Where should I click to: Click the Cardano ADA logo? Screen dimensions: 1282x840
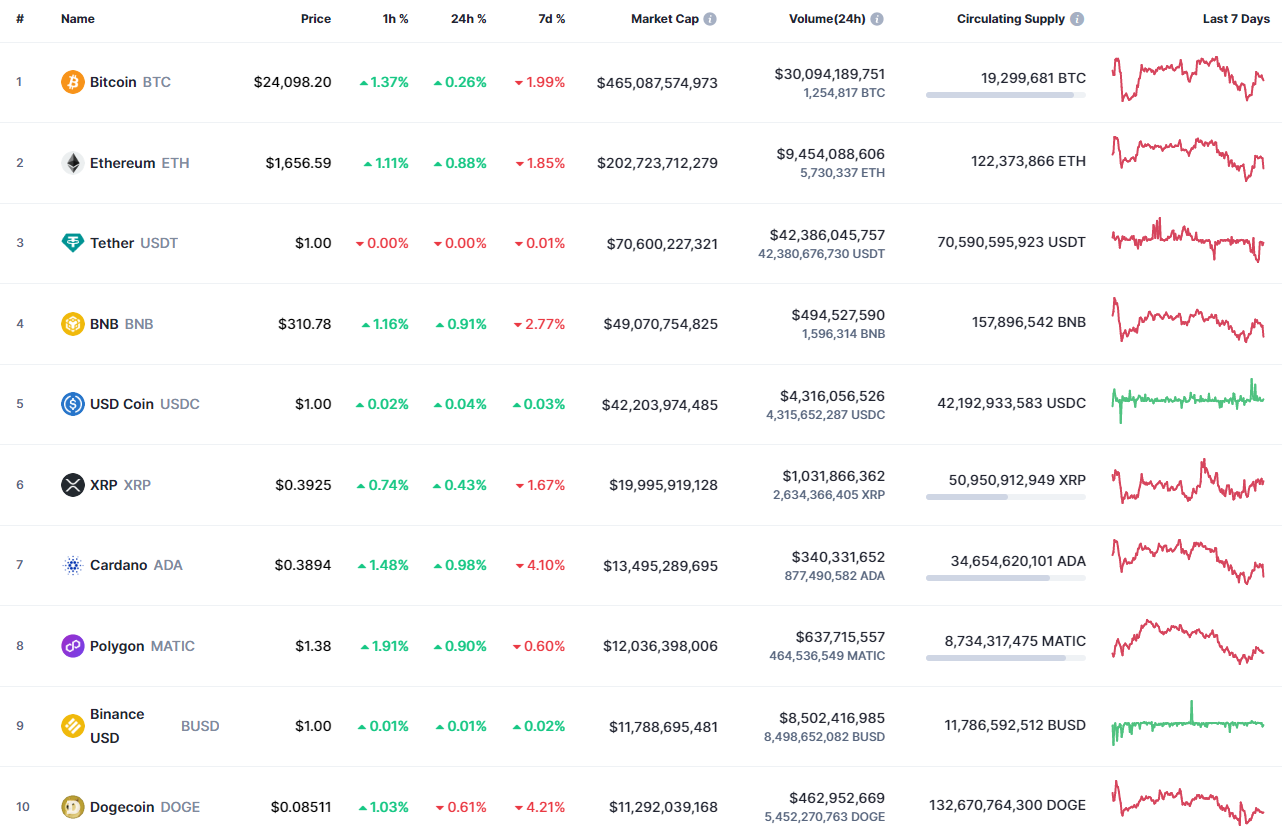pos(71,564)
